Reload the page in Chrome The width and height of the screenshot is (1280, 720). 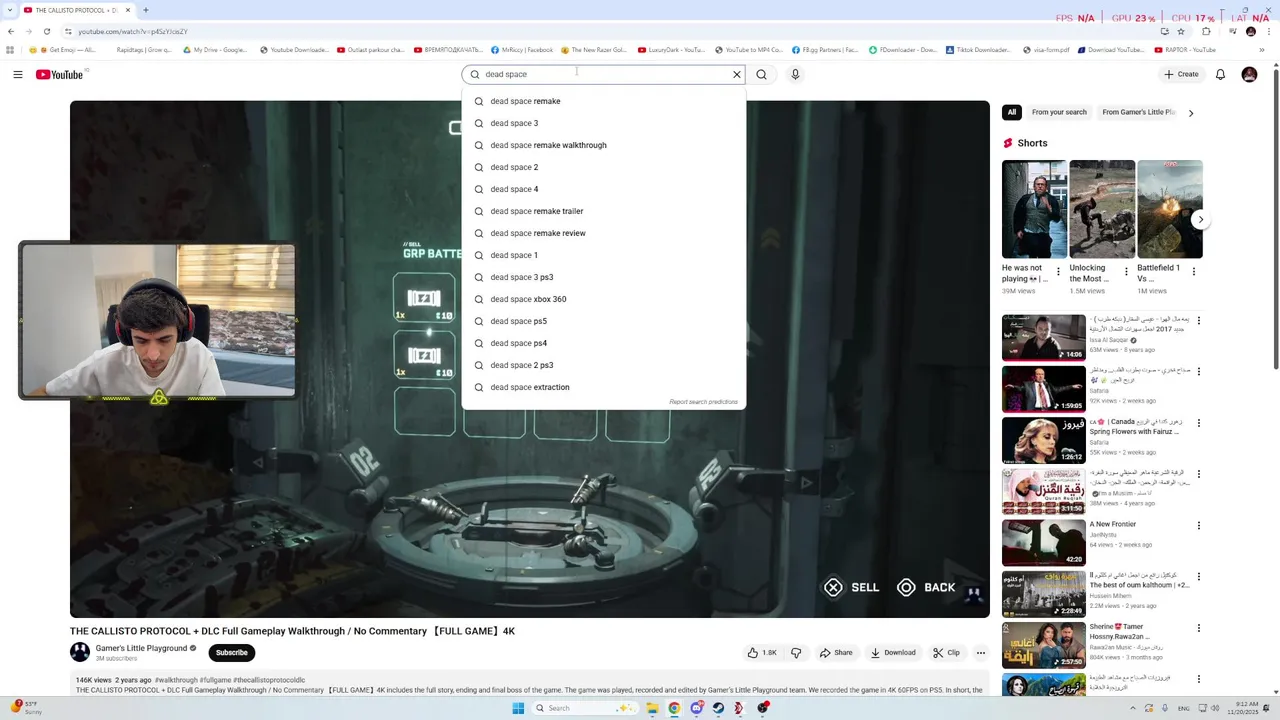tap(46, 31)
